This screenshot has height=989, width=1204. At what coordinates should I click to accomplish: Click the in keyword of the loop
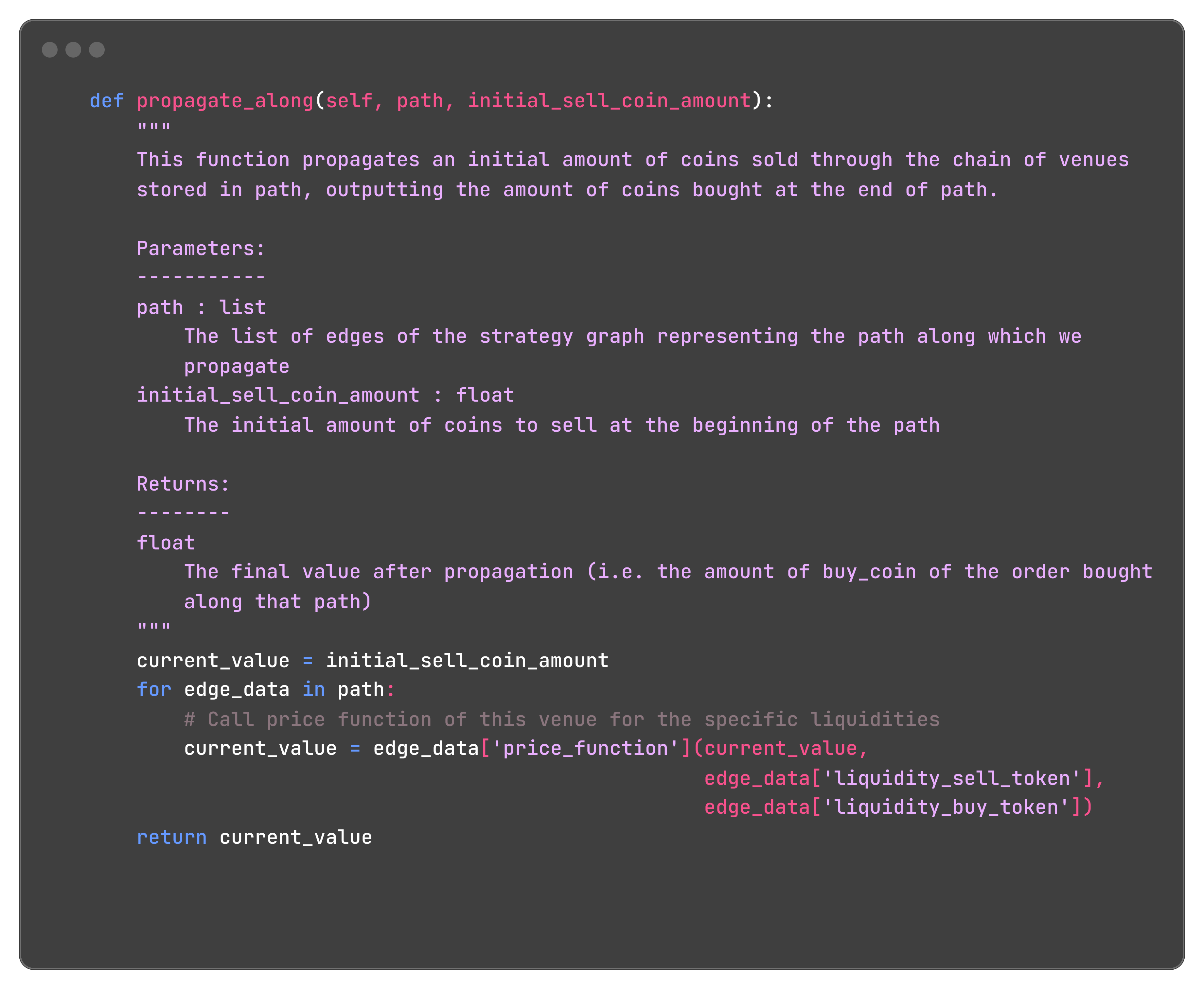tap(313, 689)
